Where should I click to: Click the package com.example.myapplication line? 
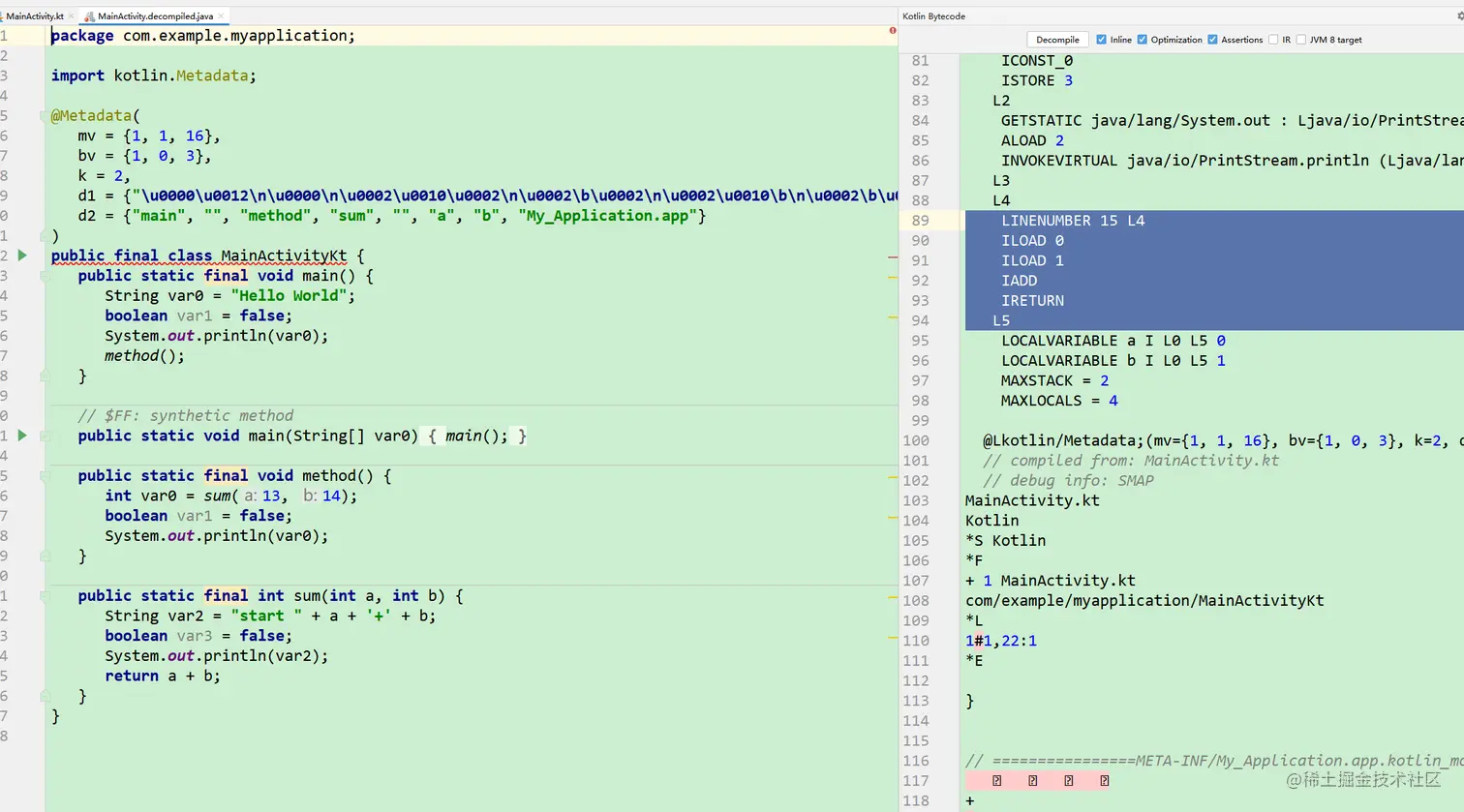click(x=203, y=36)
